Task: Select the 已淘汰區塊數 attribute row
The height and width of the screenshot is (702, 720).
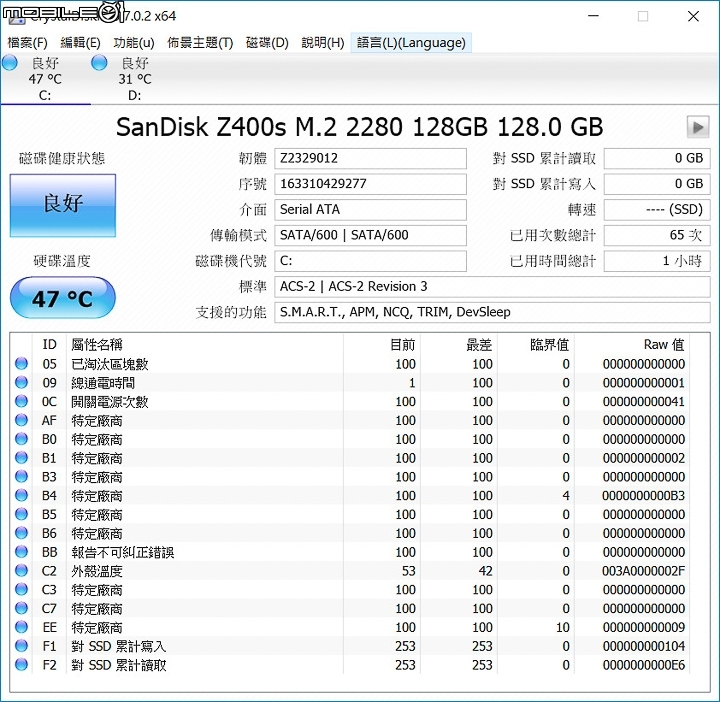Action: coord(350,364)
